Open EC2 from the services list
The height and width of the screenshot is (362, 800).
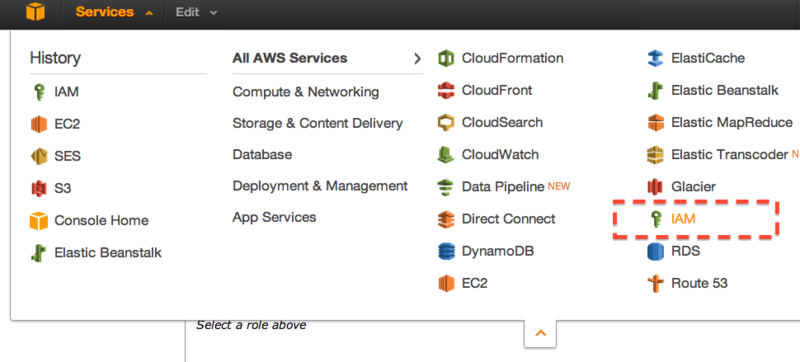(474, 283)
